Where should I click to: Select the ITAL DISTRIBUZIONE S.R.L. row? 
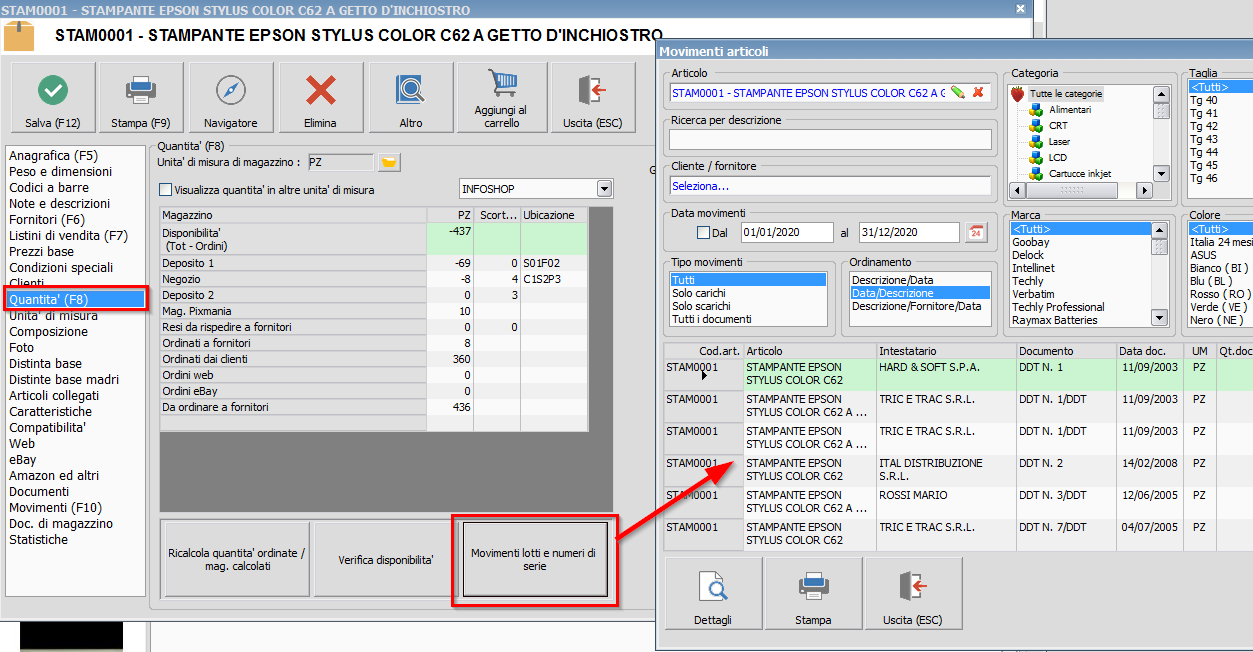[958, 470]
